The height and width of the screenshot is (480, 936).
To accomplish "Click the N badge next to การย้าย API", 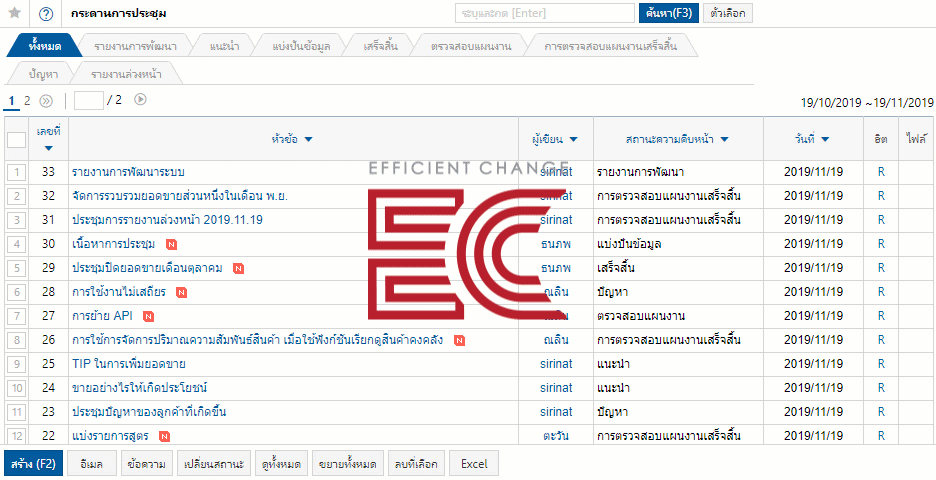I will pyautogui.click(x=149, y=316).
